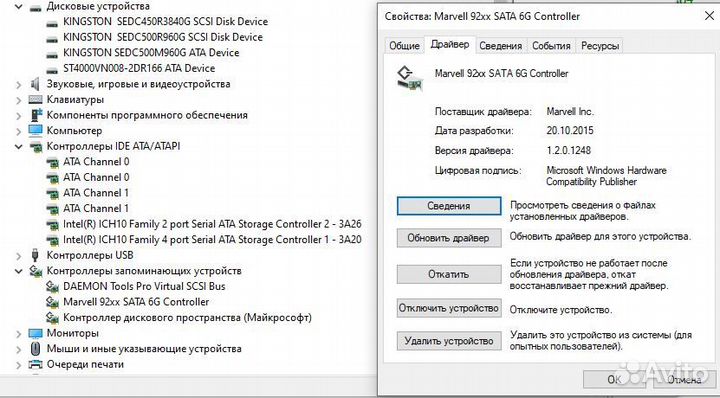
Task: Click the Контроллеры USB plug icon
Action: 35,255
